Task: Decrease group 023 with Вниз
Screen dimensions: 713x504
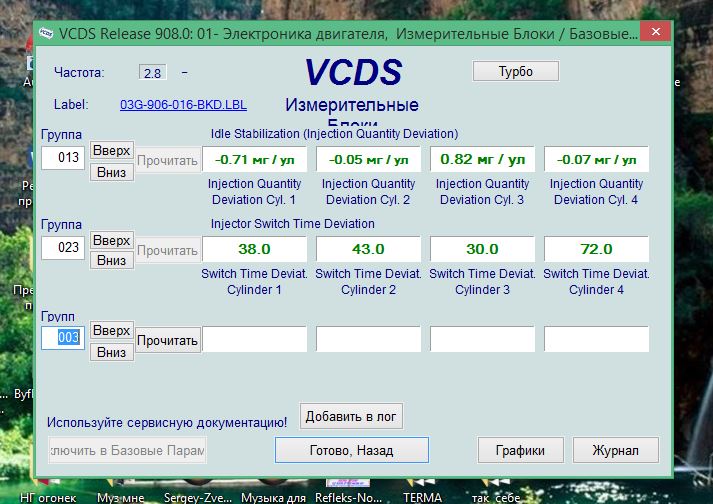Action: tap(111, 261)
